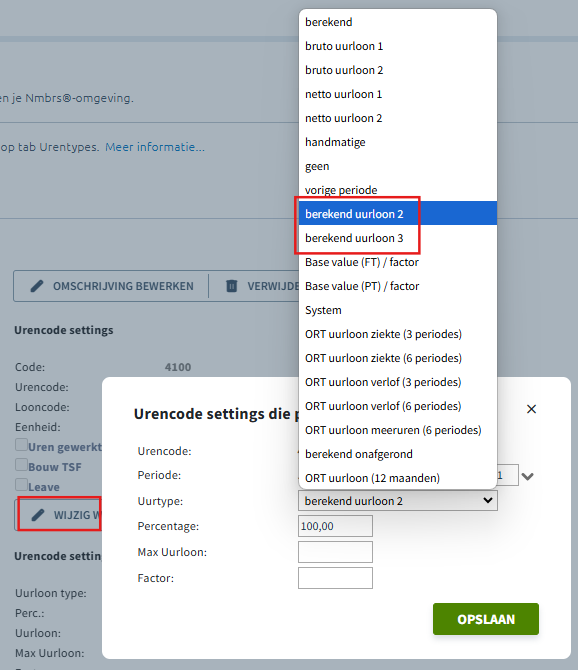Select 'berekend onafgerond' from the list

398,454
